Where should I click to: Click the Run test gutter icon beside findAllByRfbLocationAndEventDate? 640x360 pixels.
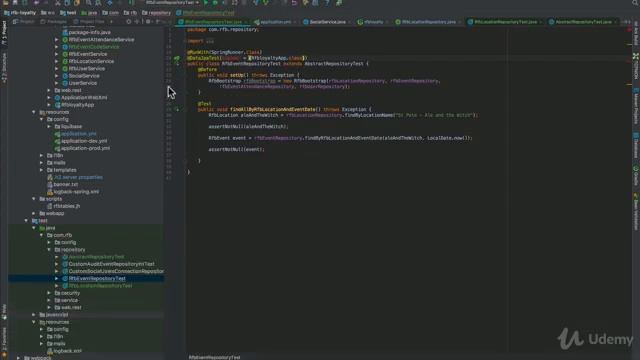click(177, 109)
